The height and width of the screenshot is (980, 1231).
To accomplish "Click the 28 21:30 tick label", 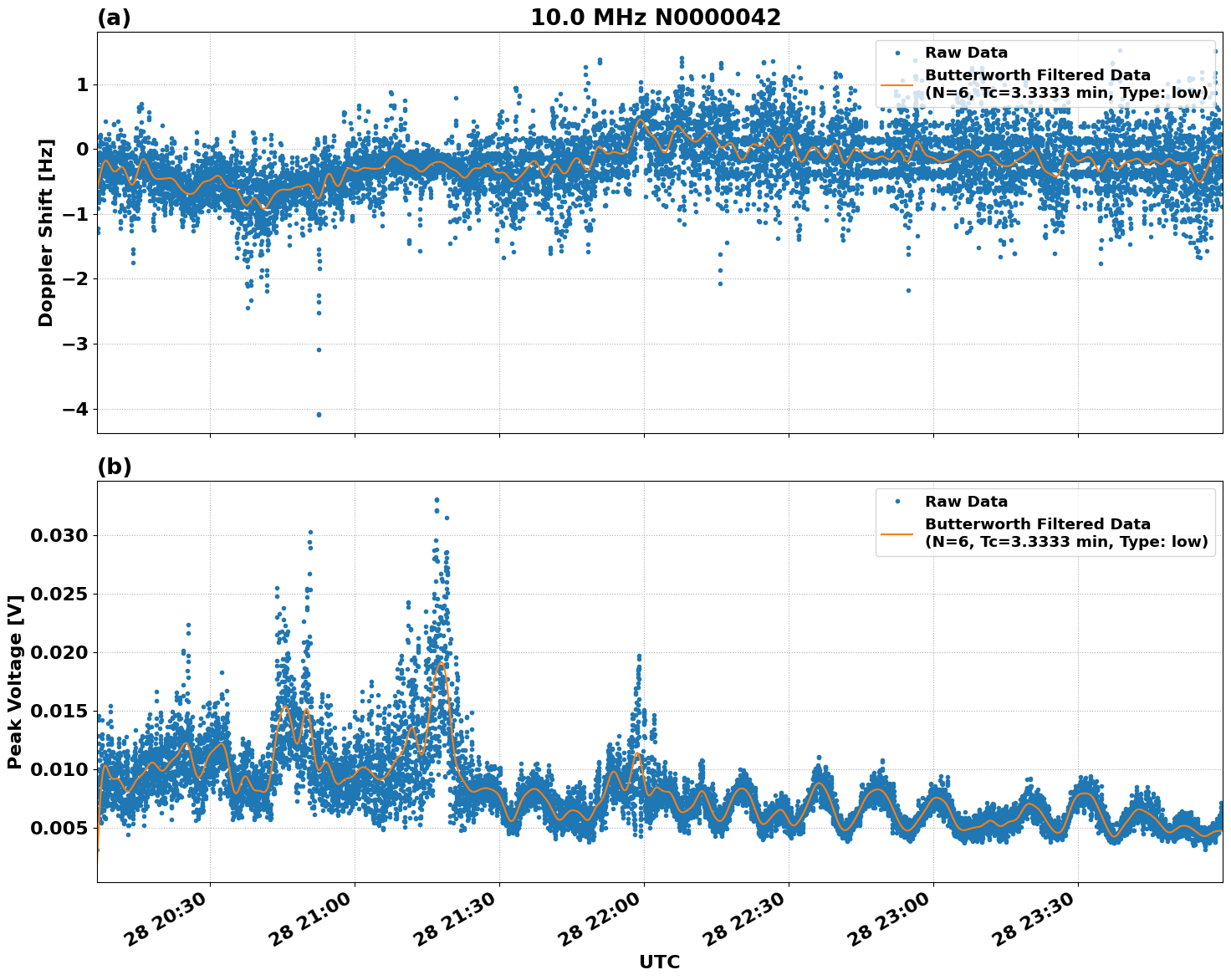I will tap(456, 917).
